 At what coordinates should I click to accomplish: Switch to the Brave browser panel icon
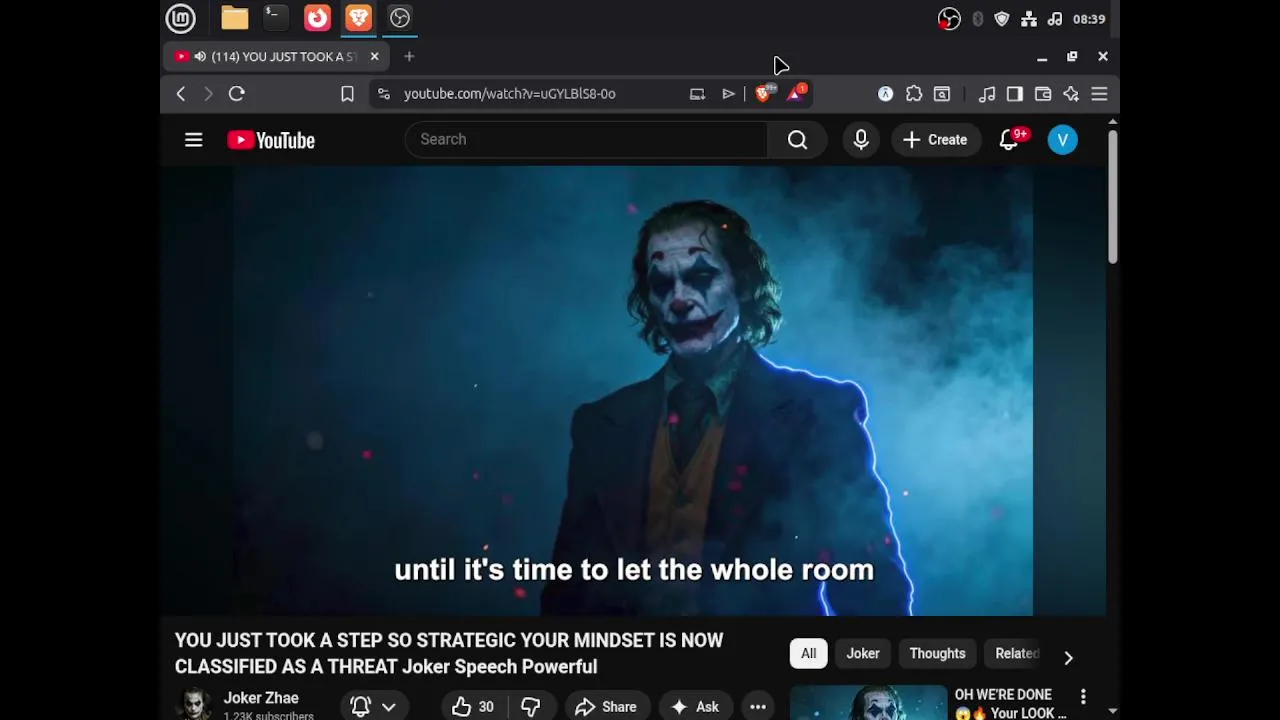pyautogui.click(x=358, y=18)
